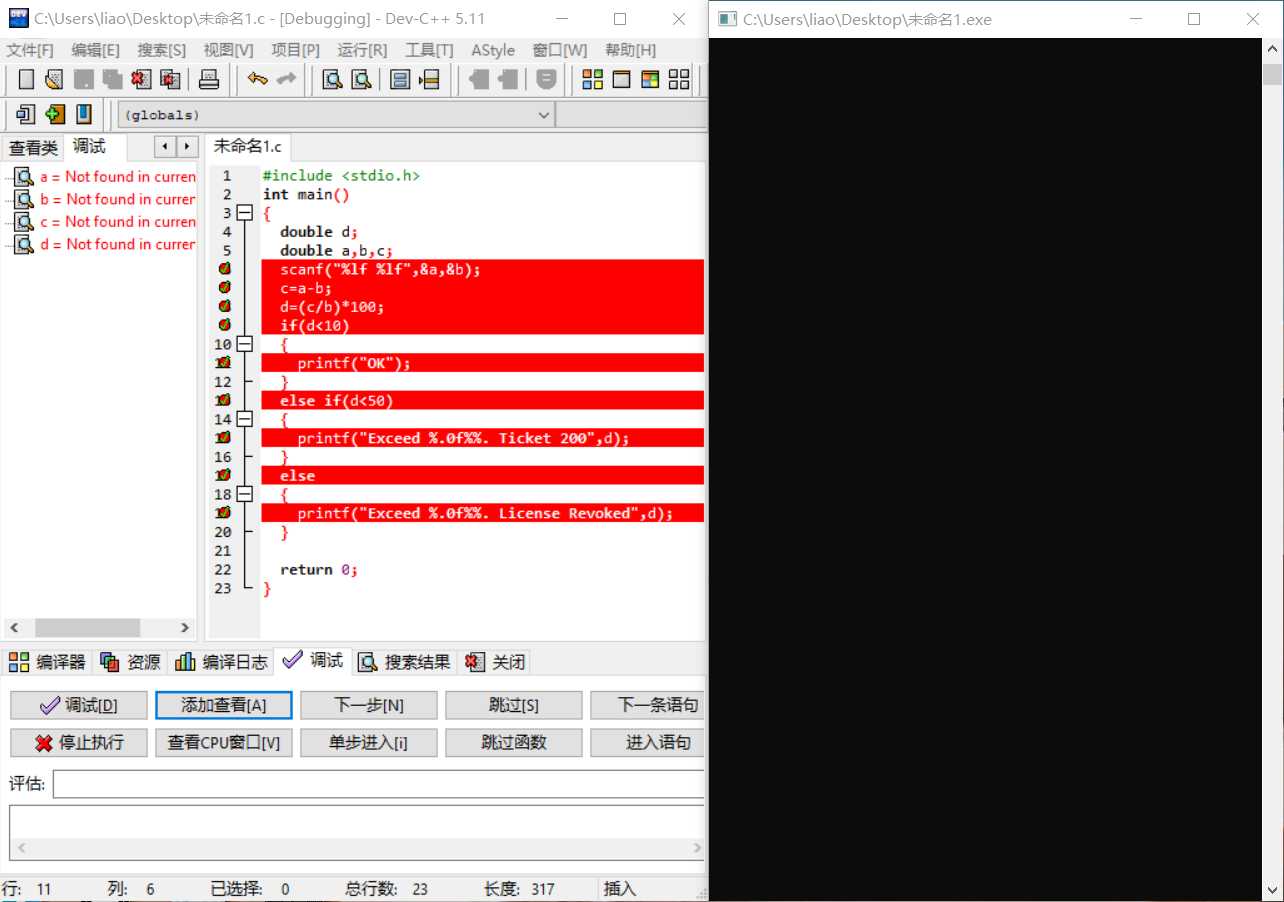The width and height of the screenshot is (1284, 902).
Task: Toggle breakpoint on line 9 if(d<10)
Action: coord(224,325)
